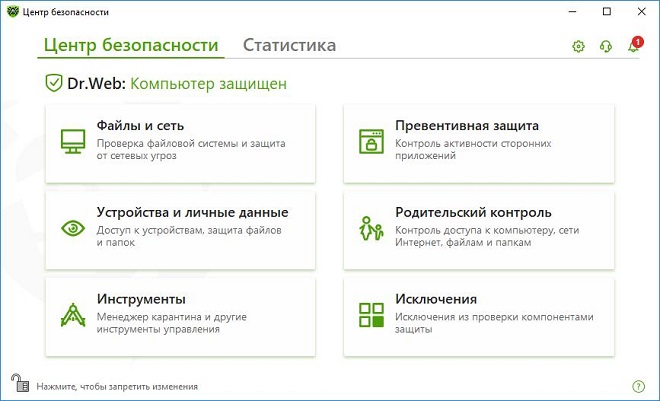Open help via the question mark icon
This screenshot has height=401, width=660.
[x=638, y=386]
